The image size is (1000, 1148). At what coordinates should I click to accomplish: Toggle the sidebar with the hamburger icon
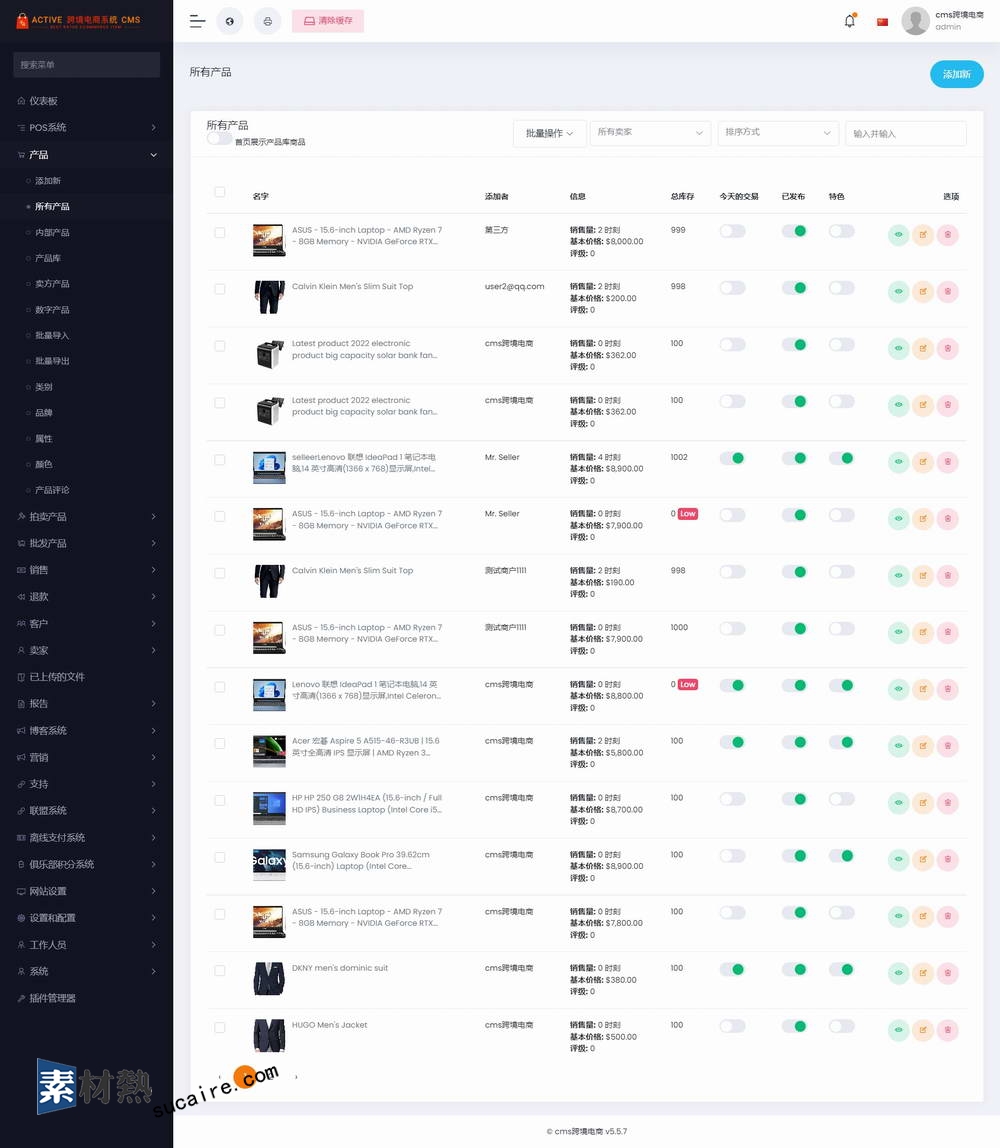pyautogui.click(x=197, y=21)
